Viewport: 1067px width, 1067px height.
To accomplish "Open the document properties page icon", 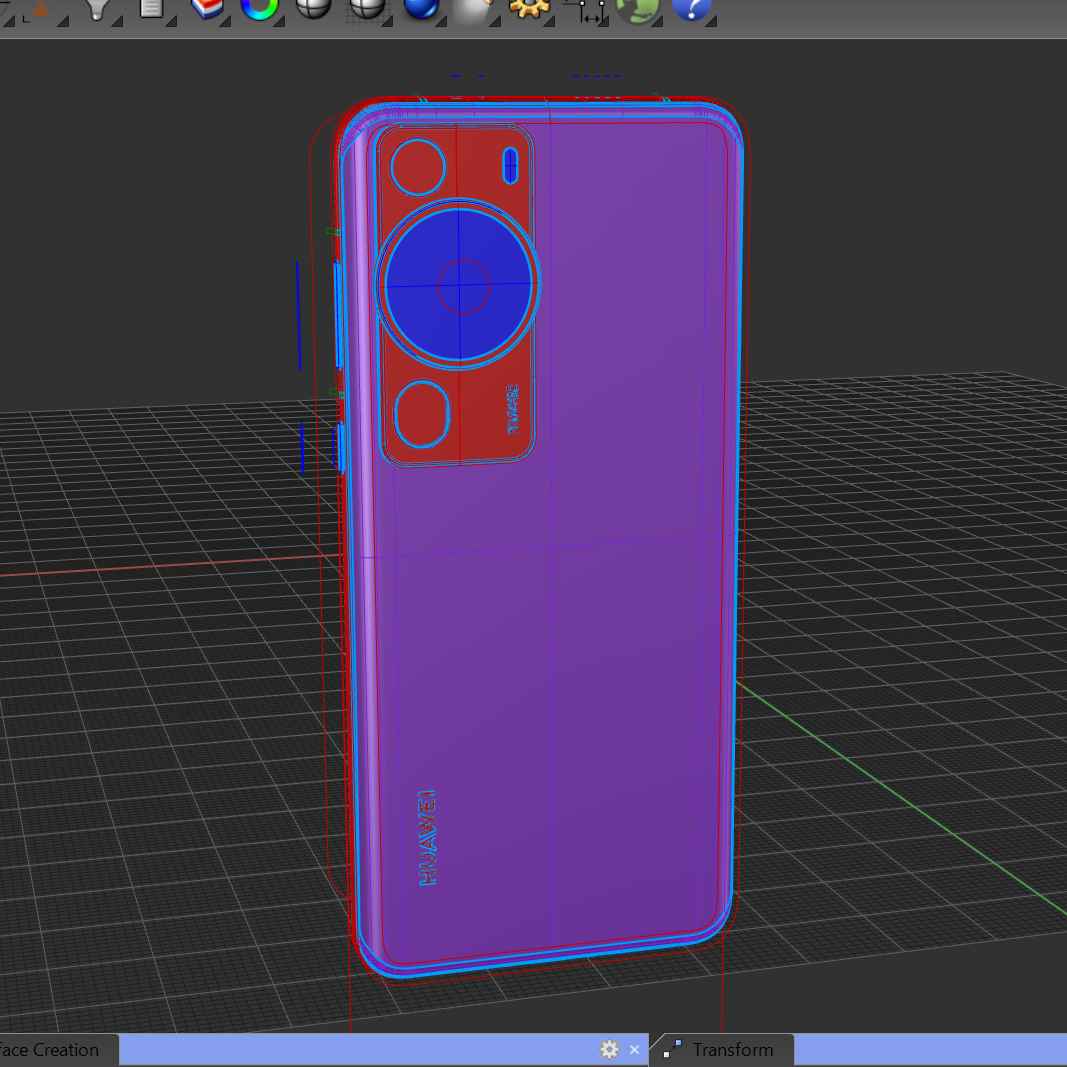I will pyautogui.click(x=151, y=8).
